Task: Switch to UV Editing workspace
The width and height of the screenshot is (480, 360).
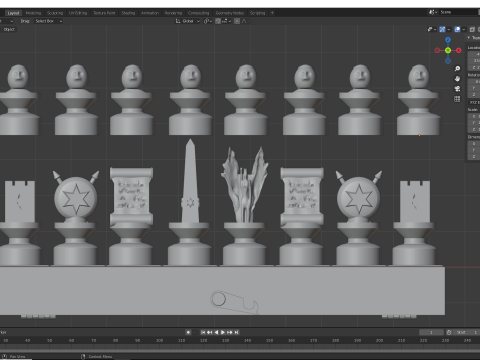Action: click(x=78, y=13)
